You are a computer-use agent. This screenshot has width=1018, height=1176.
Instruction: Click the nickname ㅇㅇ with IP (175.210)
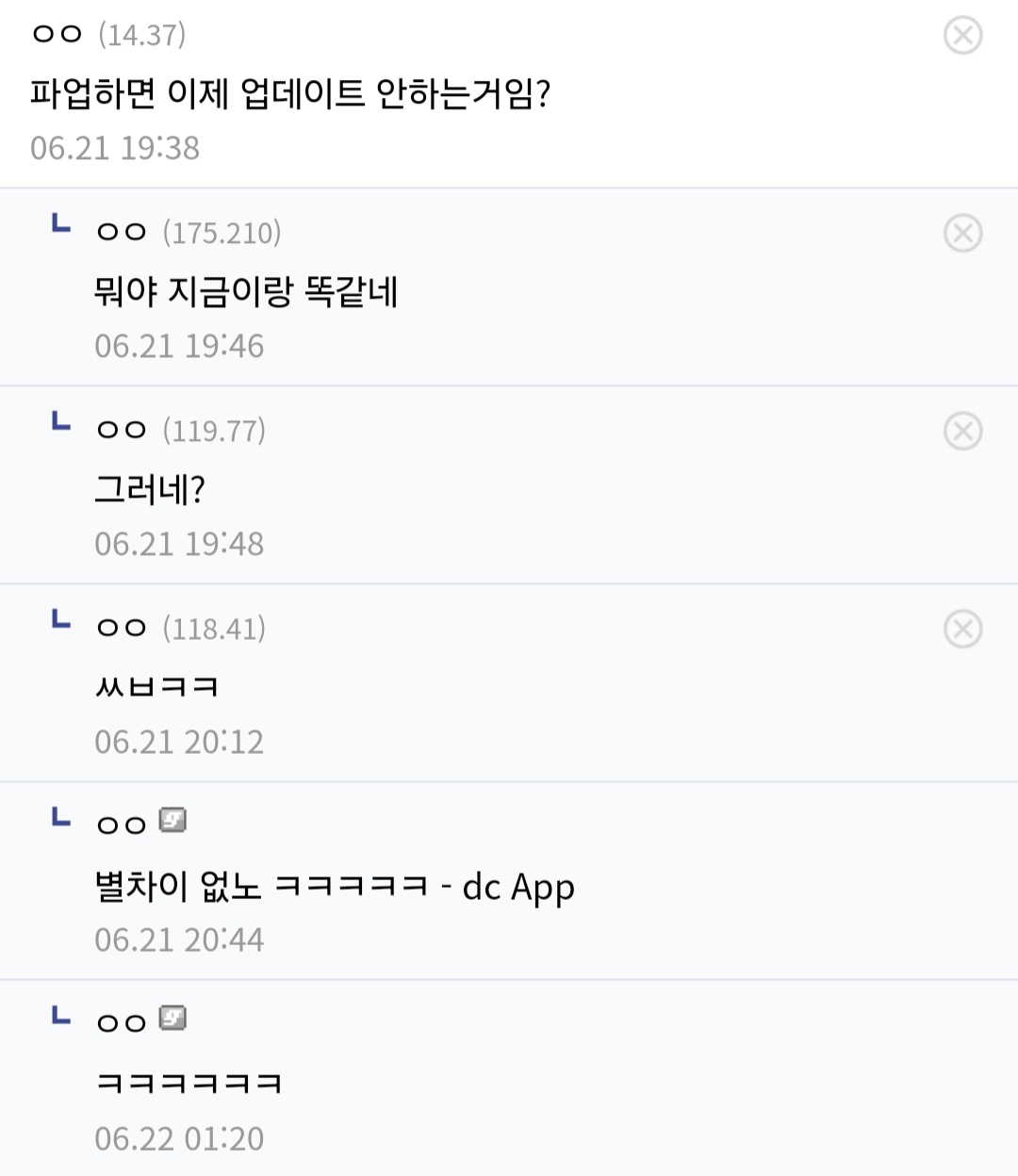tap(122, 233)
